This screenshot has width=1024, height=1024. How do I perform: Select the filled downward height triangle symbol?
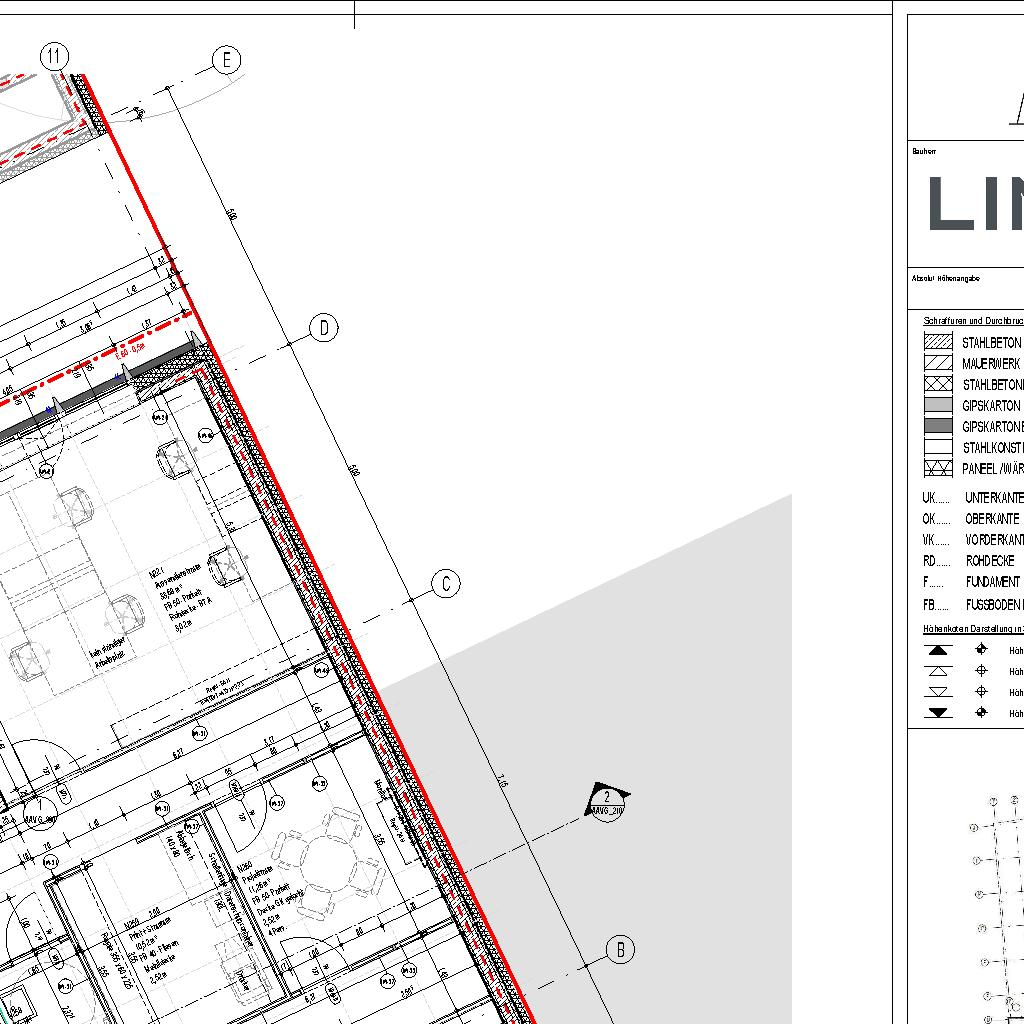[x=938, y=713]
